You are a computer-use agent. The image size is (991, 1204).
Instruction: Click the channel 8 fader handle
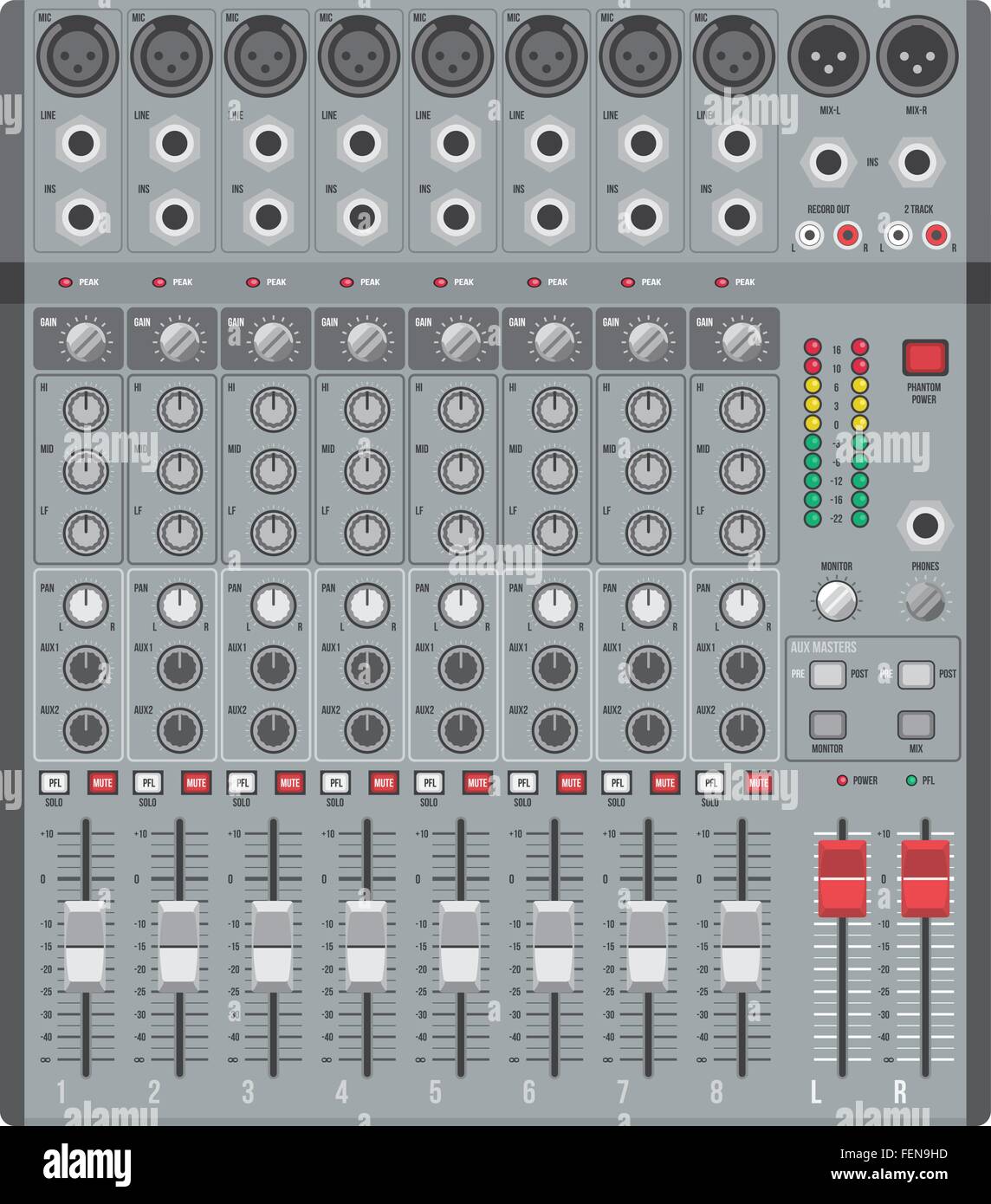click(x=742, y=947)
